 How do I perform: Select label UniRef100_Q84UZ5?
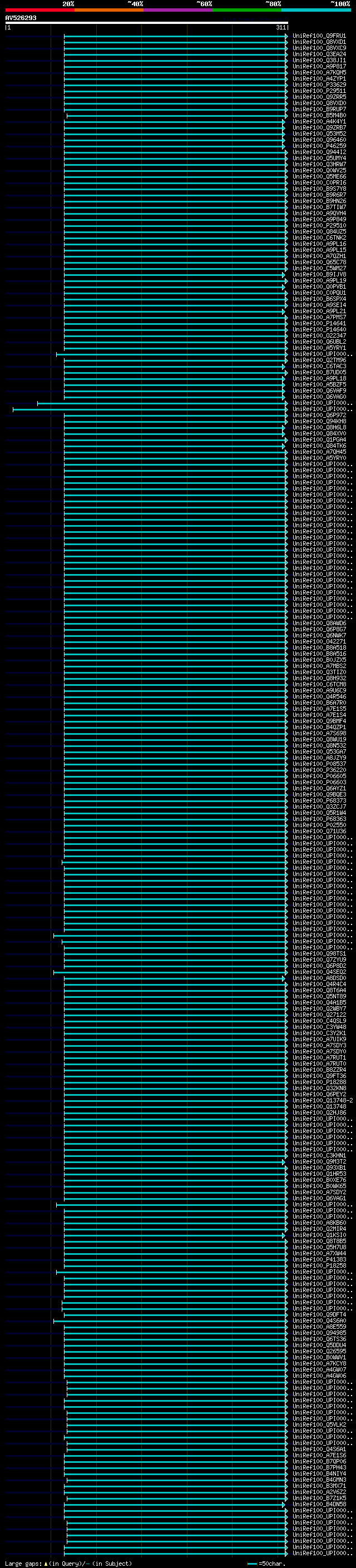[319, 232]
